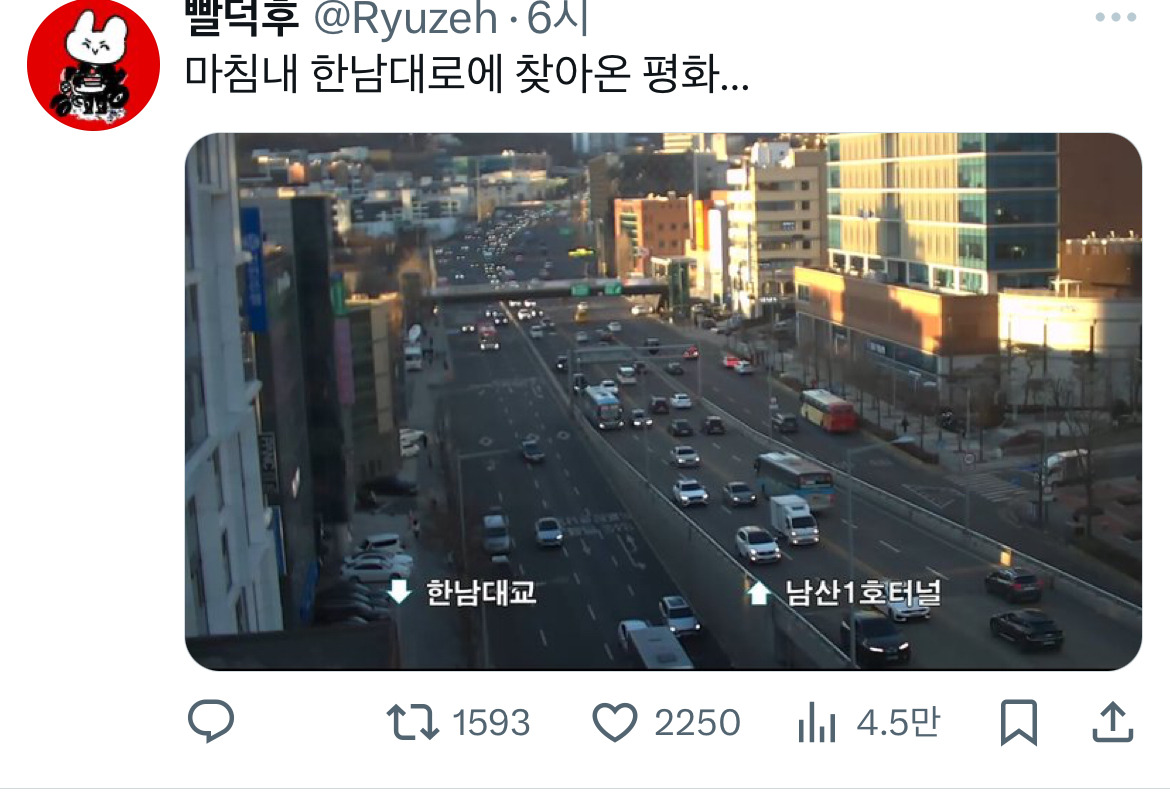Click the 4.5만 view count
Screen dimensions: 1170x793
coord(898,722)
